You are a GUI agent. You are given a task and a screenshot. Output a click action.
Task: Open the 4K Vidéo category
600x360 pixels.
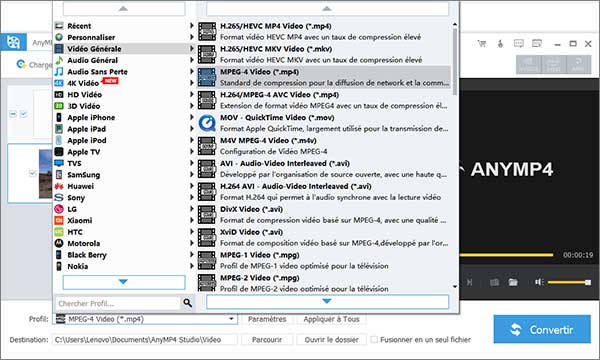point(124,83)
